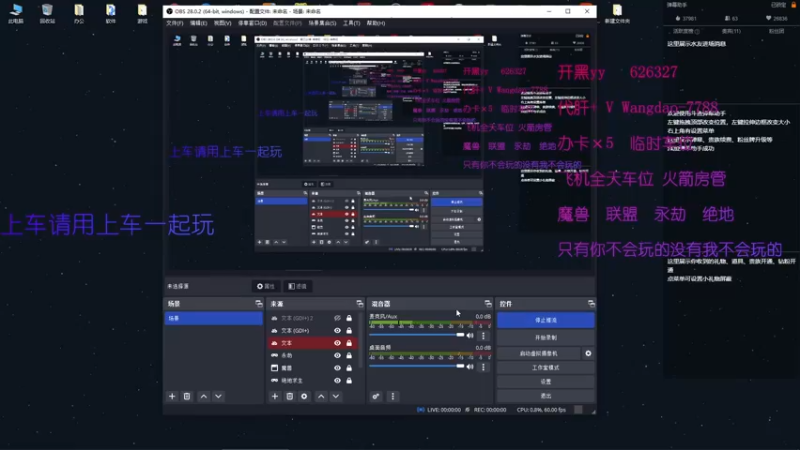Open the 场景集合(S) menu
The width and height of the screenshot is (800, 450).
coord(322,23)
